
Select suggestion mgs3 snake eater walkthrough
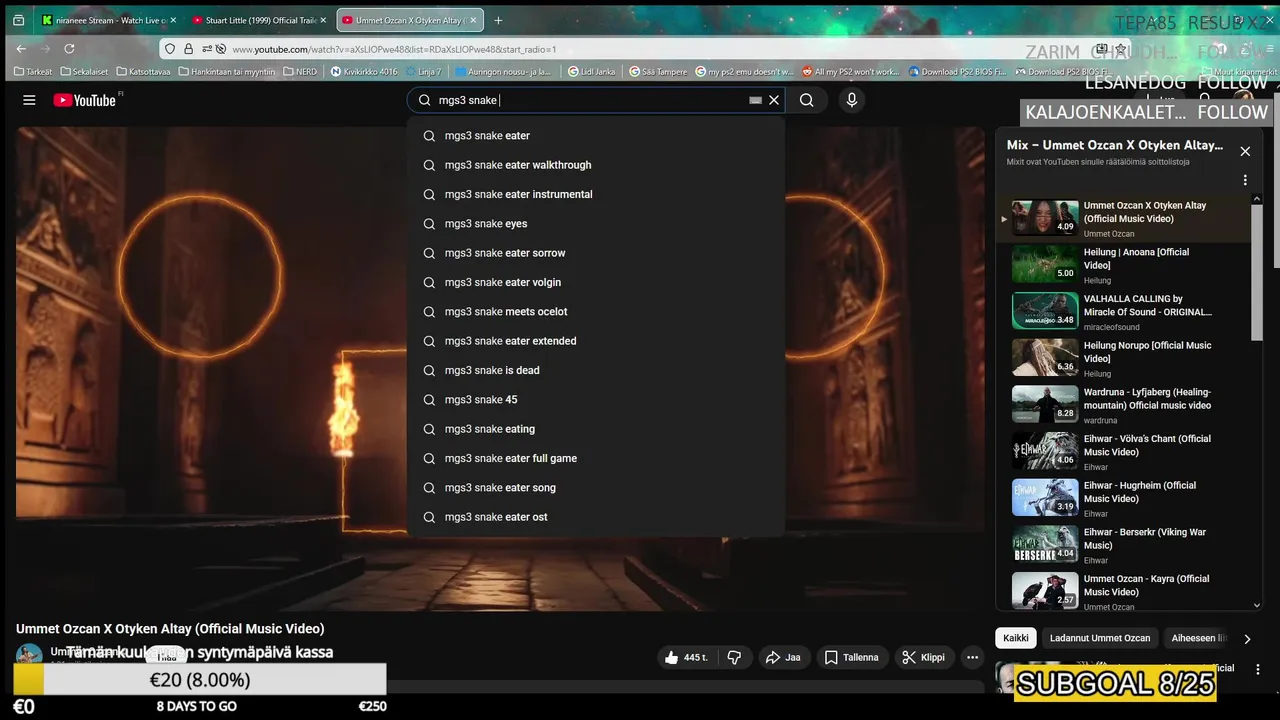click(596, 165)
